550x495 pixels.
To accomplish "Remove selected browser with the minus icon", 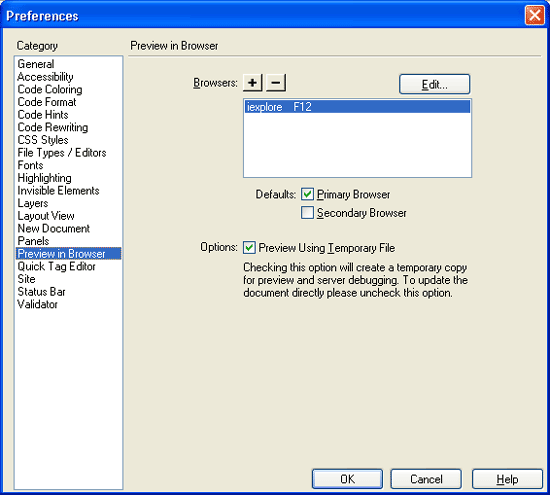I will click(x=276, y=83).
